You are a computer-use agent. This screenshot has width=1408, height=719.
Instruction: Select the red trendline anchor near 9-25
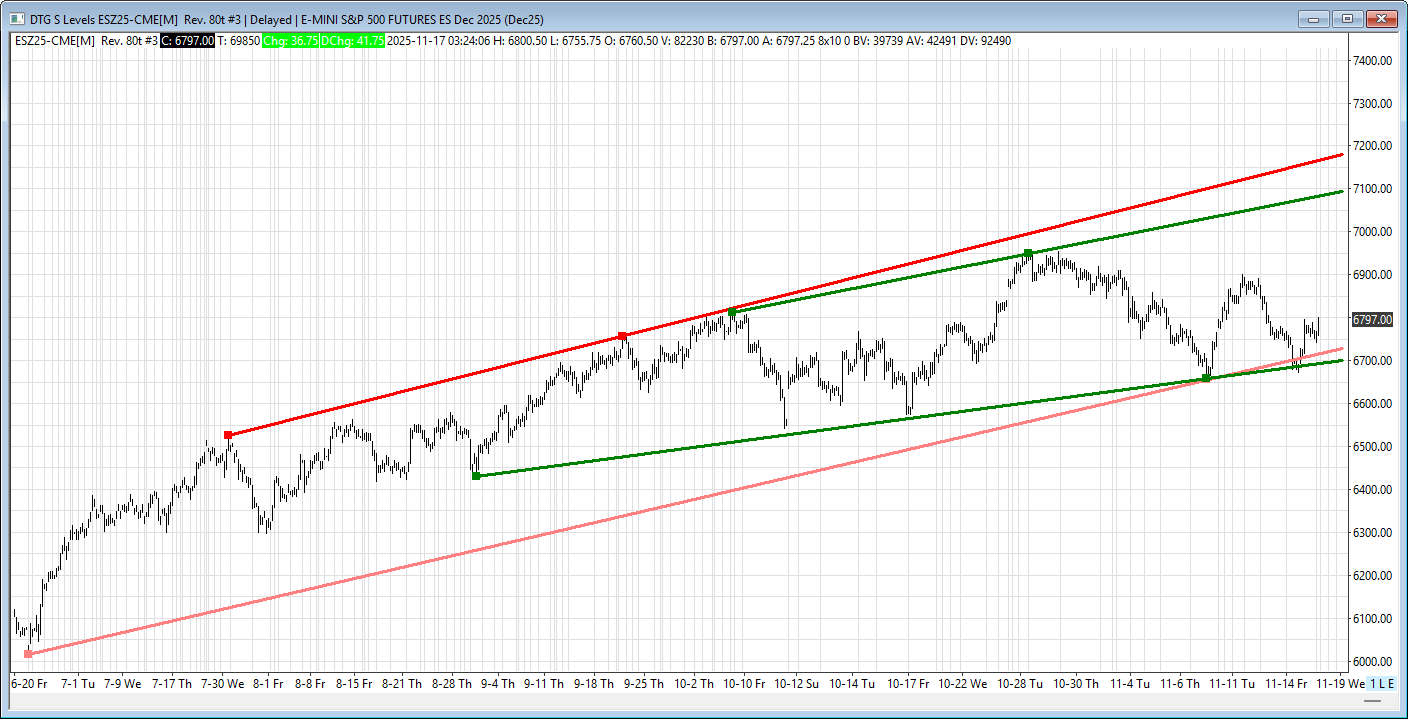622,336
